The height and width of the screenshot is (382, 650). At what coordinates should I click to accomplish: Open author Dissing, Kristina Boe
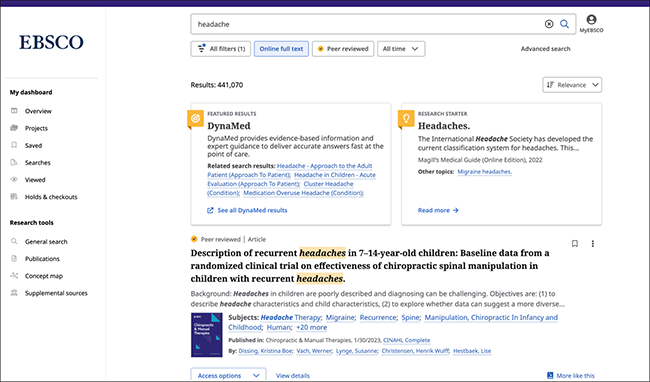[265, 351]
